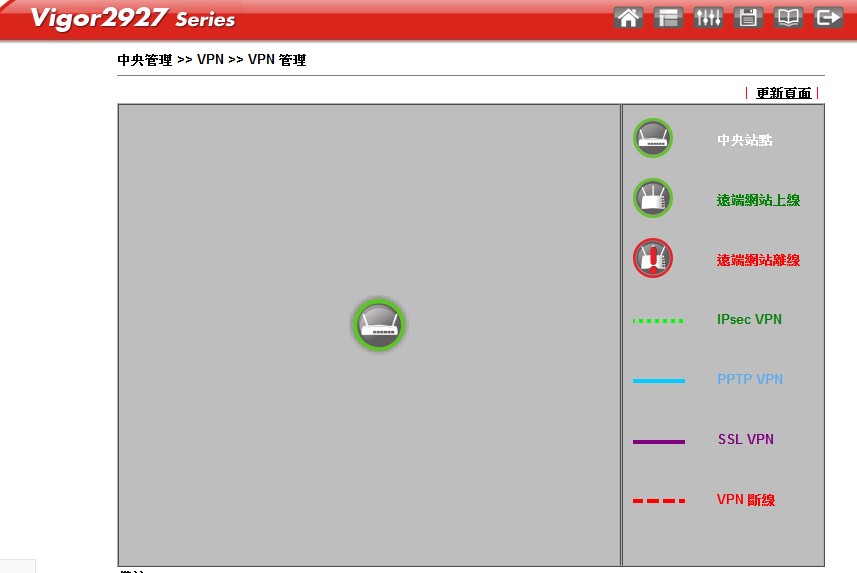Viewport: 857px width, 573px height.
Task: Click the 遠端網站上線 text label
Action: point(758,200)
